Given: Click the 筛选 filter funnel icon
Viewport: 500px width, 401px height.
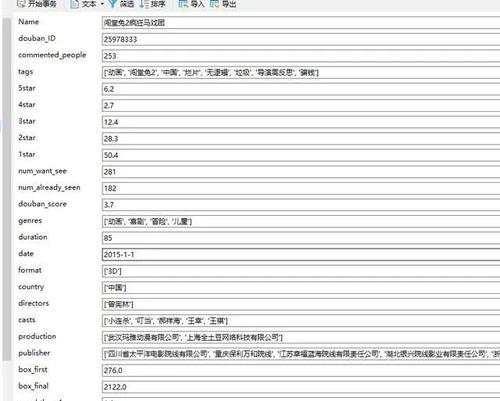Looking at the screenshot, I should point(113,4).
